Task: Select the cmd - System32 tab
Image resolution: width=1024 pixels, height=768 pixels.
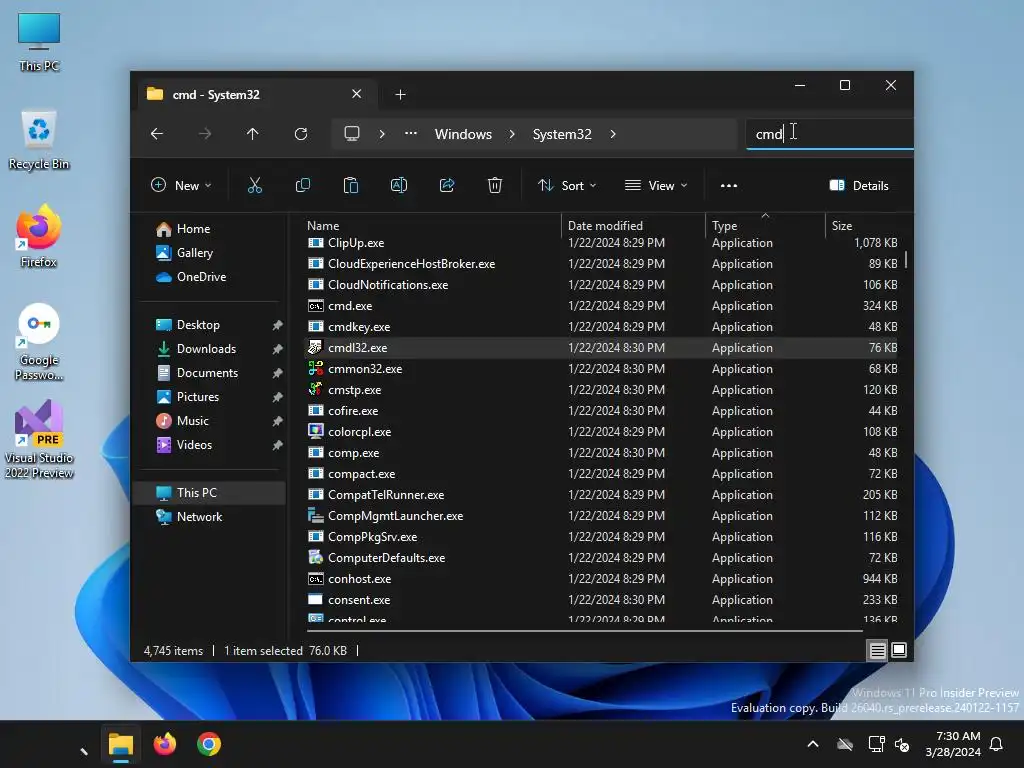Action: (x=255, y=95)
